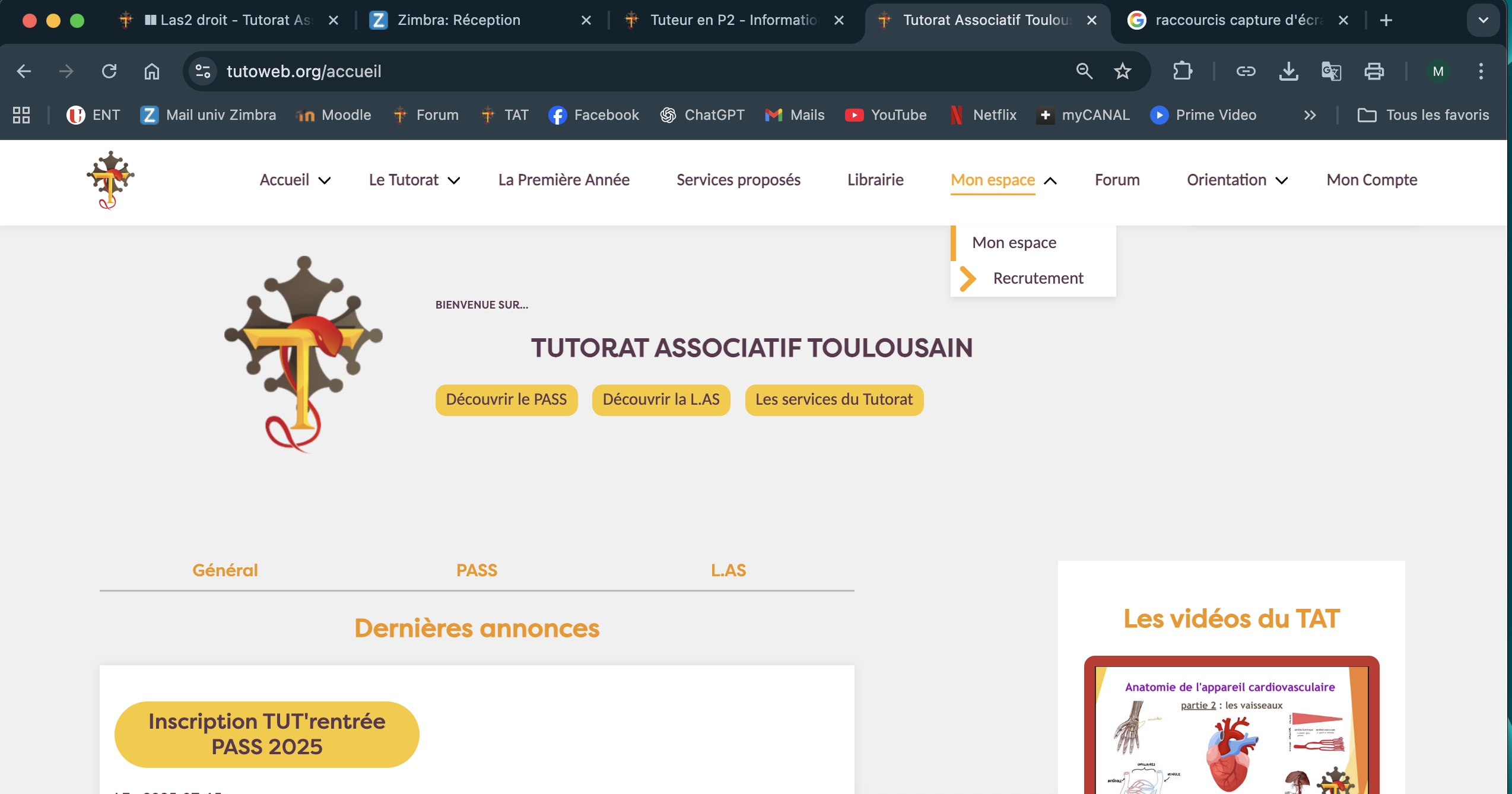The height and width of the screenshot is (794, 1512).
Task: Reload the page with refresh icon
Action: click(109, 71)
